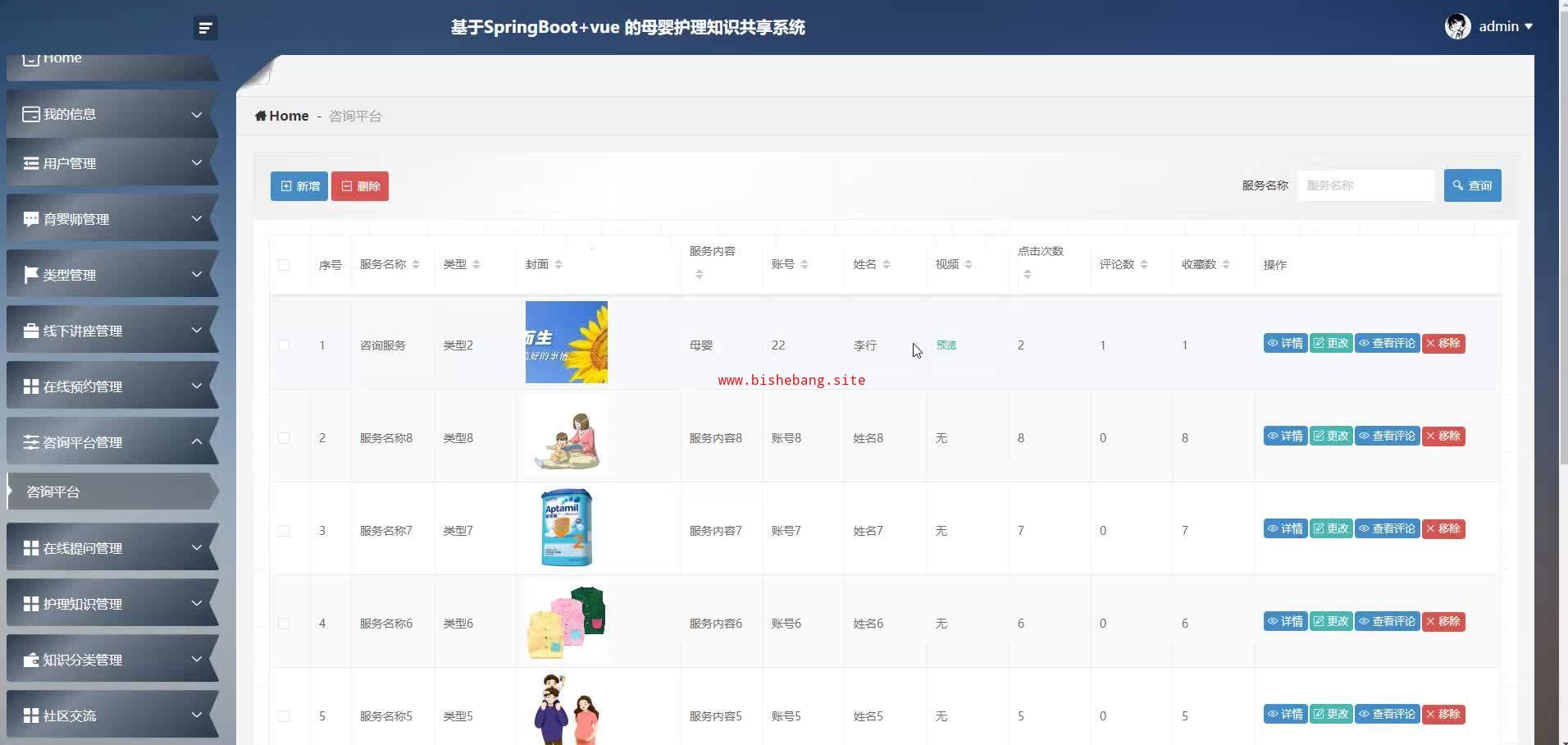Viewport: 1568px width, 745px height.
Task: Check the row for 咨询服务
Action: (x=284, y=345)
